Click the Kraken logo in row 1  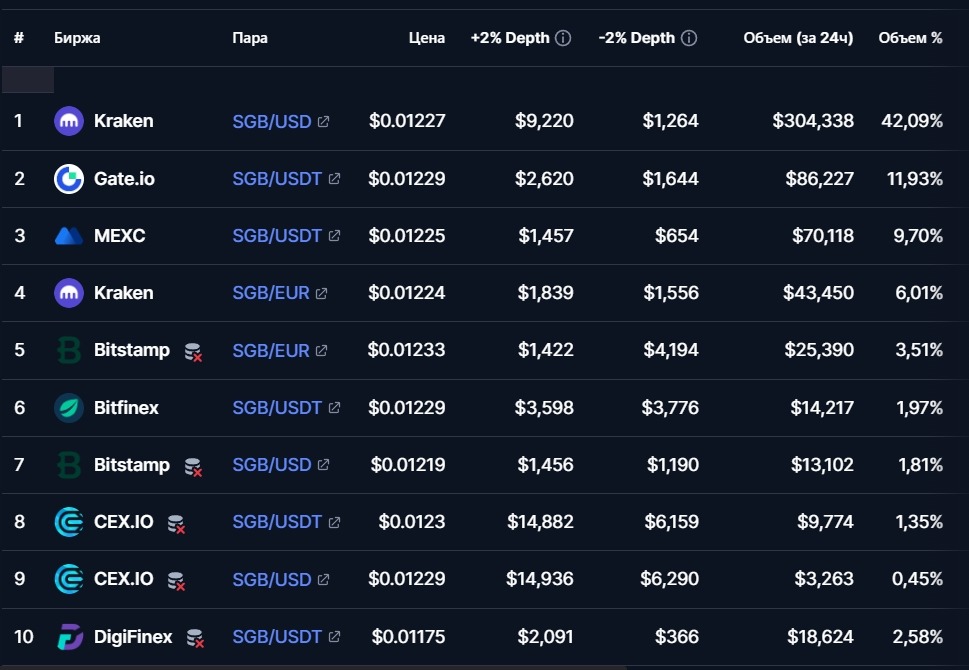point(69,121)
